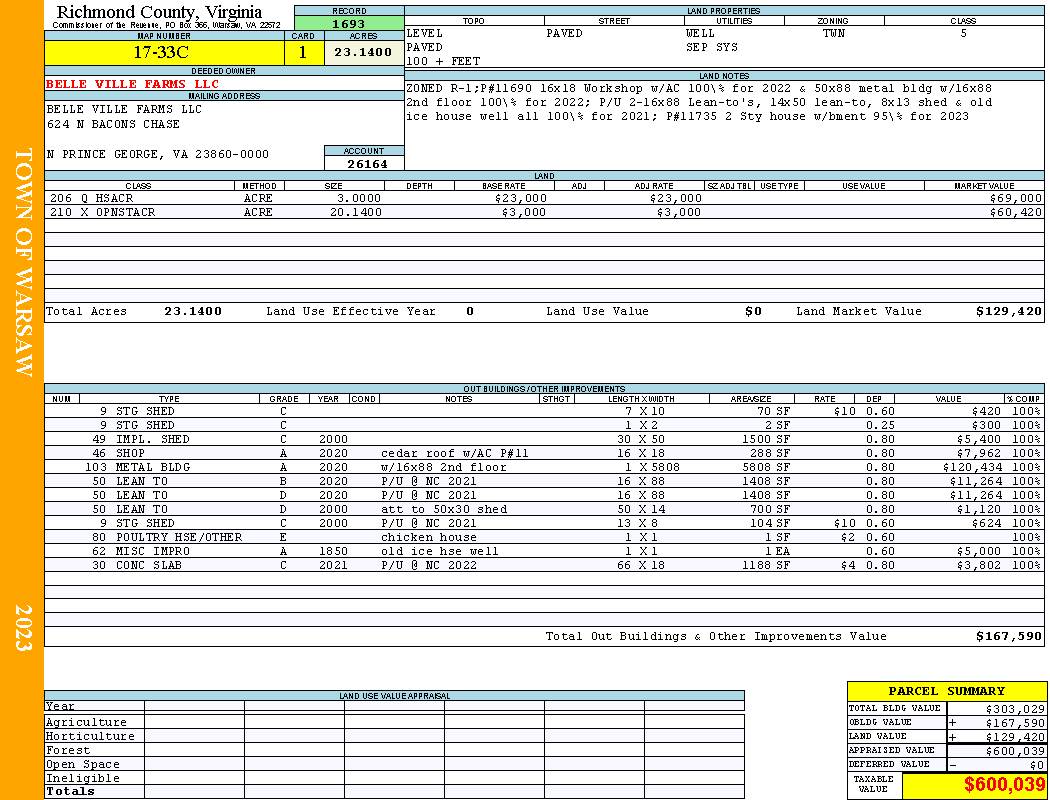Select mailing address line 624 N BACONS CHASE

tap(113, 124)
